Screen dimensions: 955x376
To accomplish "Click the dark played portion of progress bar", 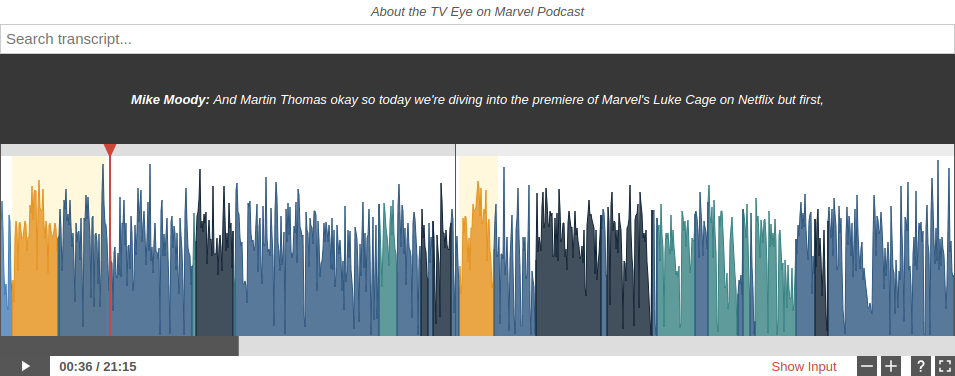I will click(x=119, y=346).
